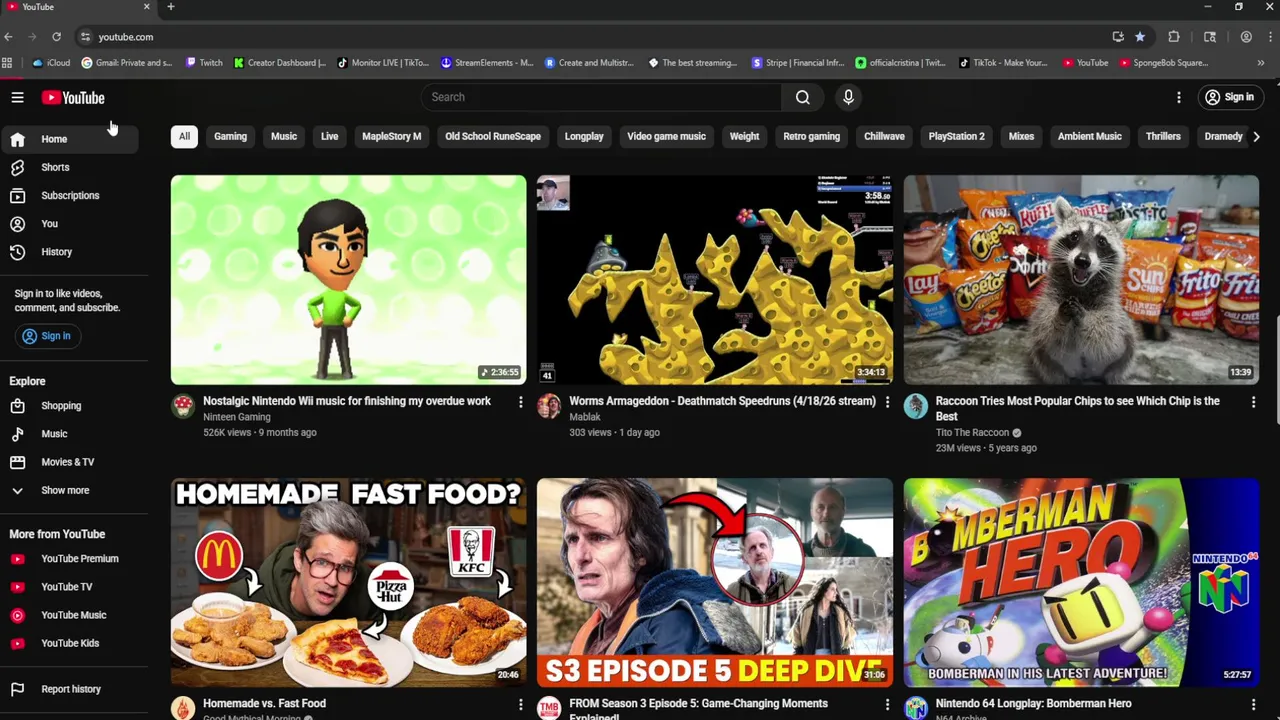Open YouTube settings three-dot menu
This screenshot has height=720, width=1280.
[1179, 97]
